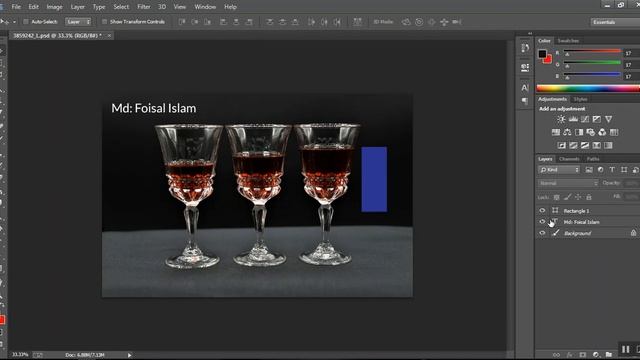
Task: Add an Exposure adjustment
Action: pos(597,119)
